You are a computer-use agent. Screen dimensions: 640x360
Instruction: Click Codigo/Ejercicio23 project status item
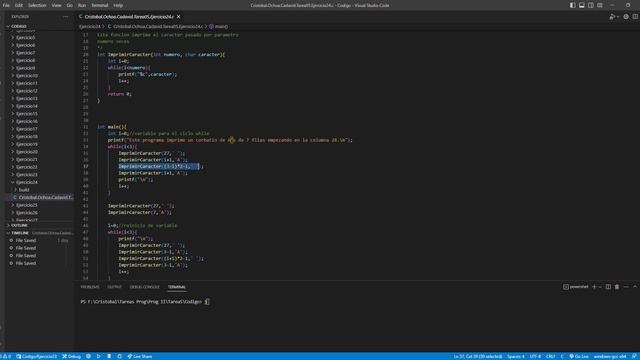pyautogui.click(x=36, y=356)
